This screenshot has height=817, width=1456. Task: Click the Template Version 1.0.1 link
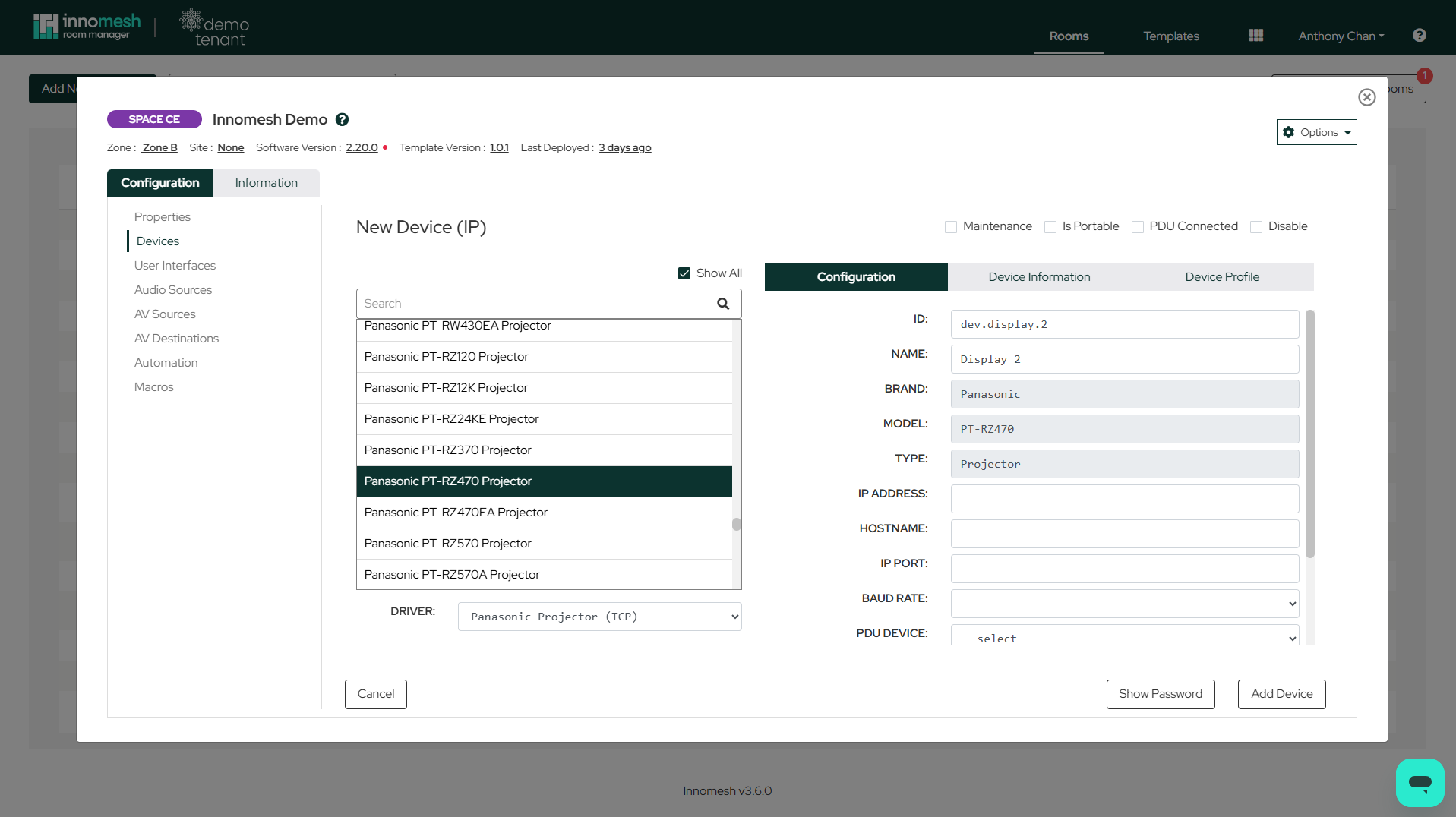(x=499, y=147)
